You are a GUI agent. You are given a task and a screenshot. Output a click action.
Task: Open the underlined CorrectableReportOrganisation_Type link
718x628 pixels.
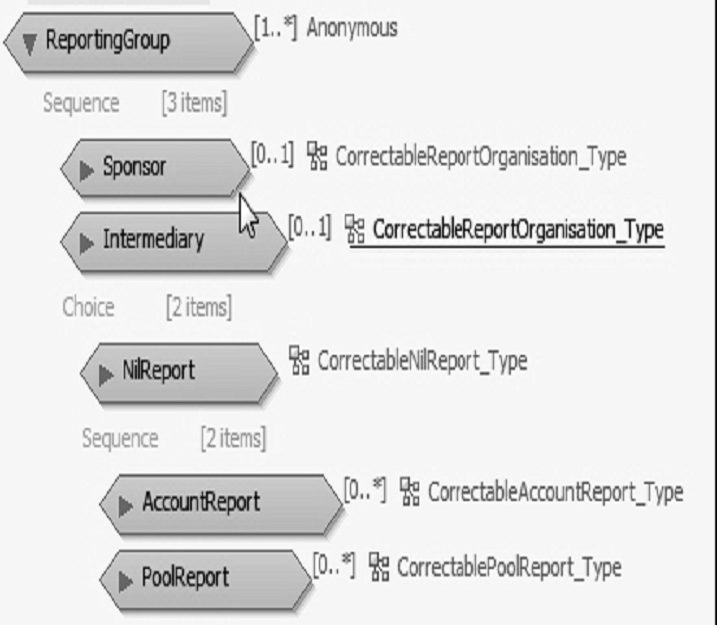point(518,230)
